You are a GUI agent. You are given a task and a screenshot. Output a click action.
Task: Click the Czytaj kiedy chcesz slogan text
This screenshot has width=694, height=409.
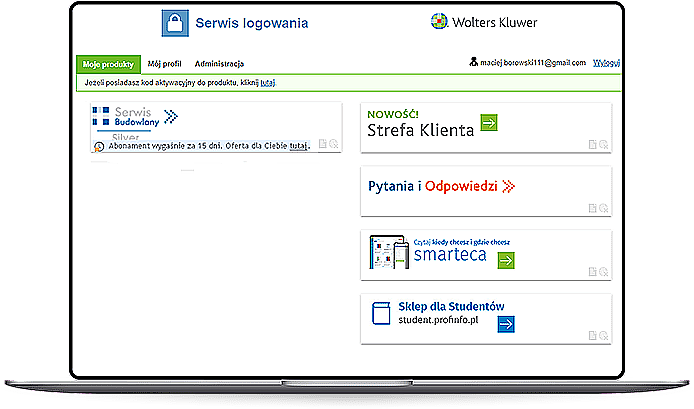[x=462, y=242]
